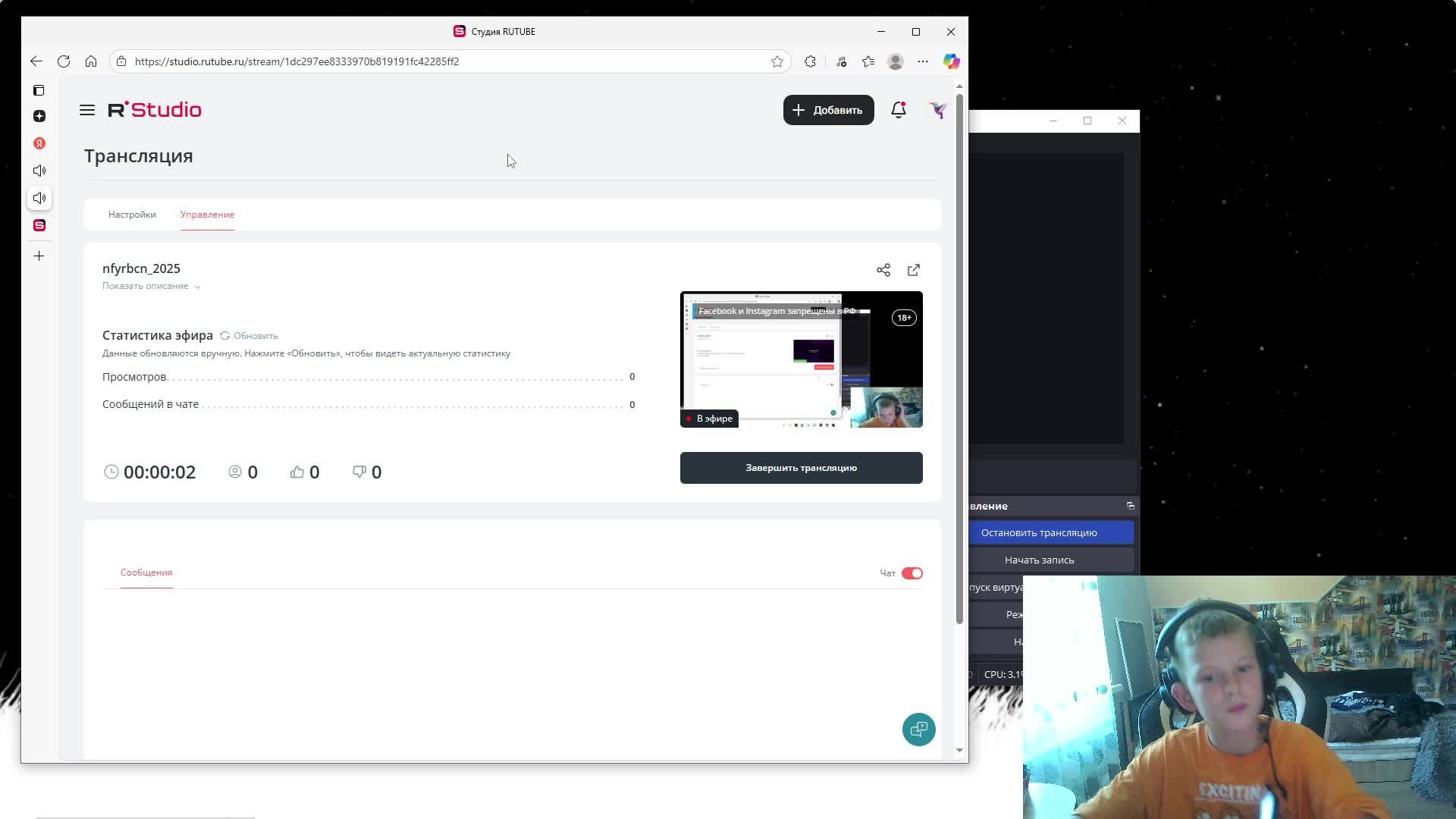Click the notifications bell icon
This screenshot has width=1456, height=819.
[898, 110]
